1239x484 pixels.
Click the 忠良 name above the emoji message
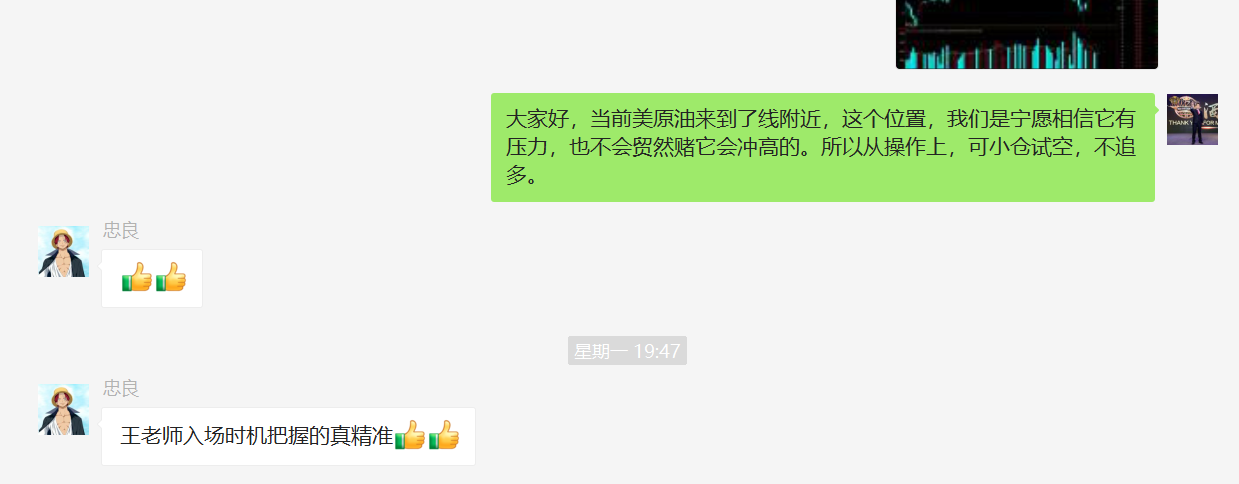(x=121, y=230)
